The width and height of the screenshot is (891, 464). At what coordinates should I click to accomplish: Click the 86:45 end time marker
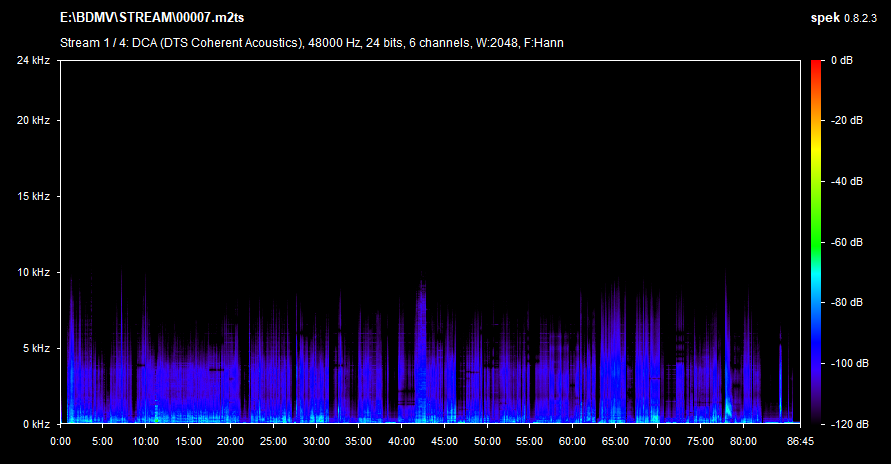coord(799,441)
